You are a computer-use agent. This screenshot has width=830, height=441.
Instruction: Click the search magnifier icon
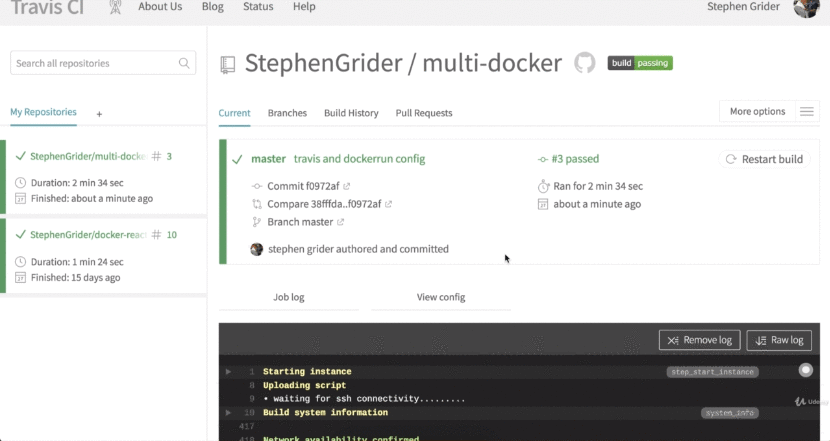coord(184,63)
